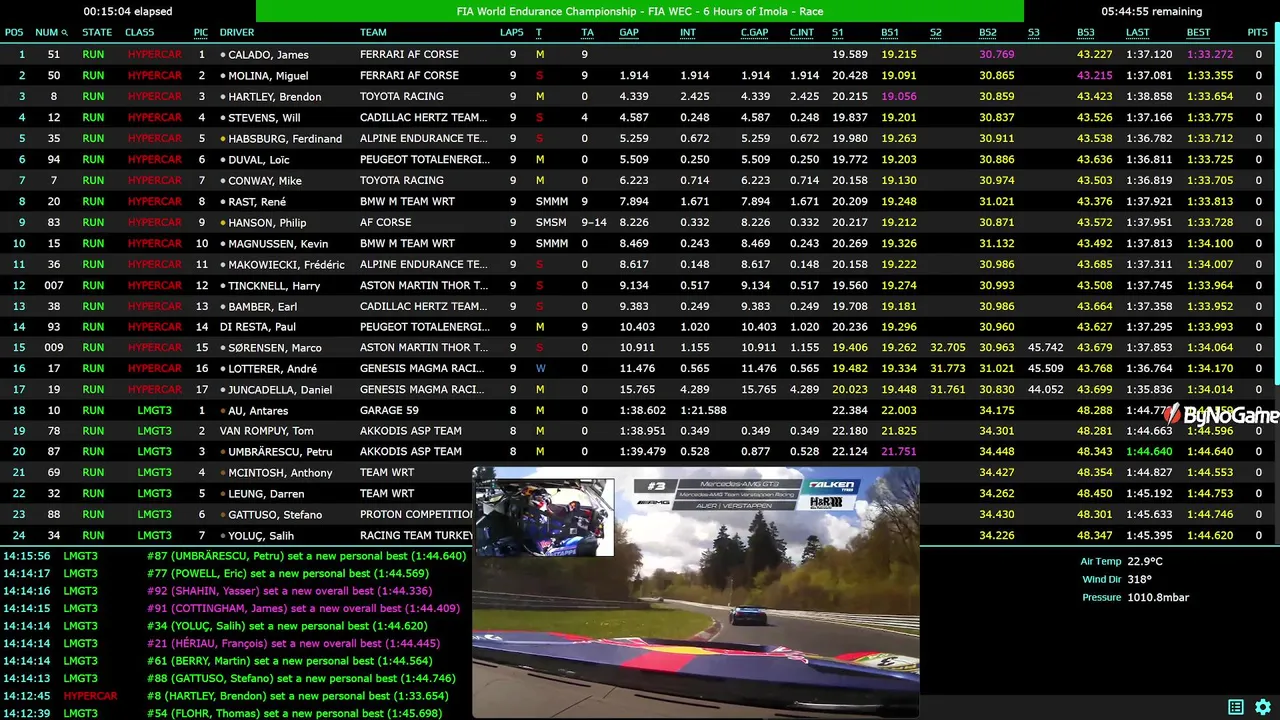Screen dimensions: 1280x720
Task: Click the search magnifier in the NUM header
Action: [65, 33]
